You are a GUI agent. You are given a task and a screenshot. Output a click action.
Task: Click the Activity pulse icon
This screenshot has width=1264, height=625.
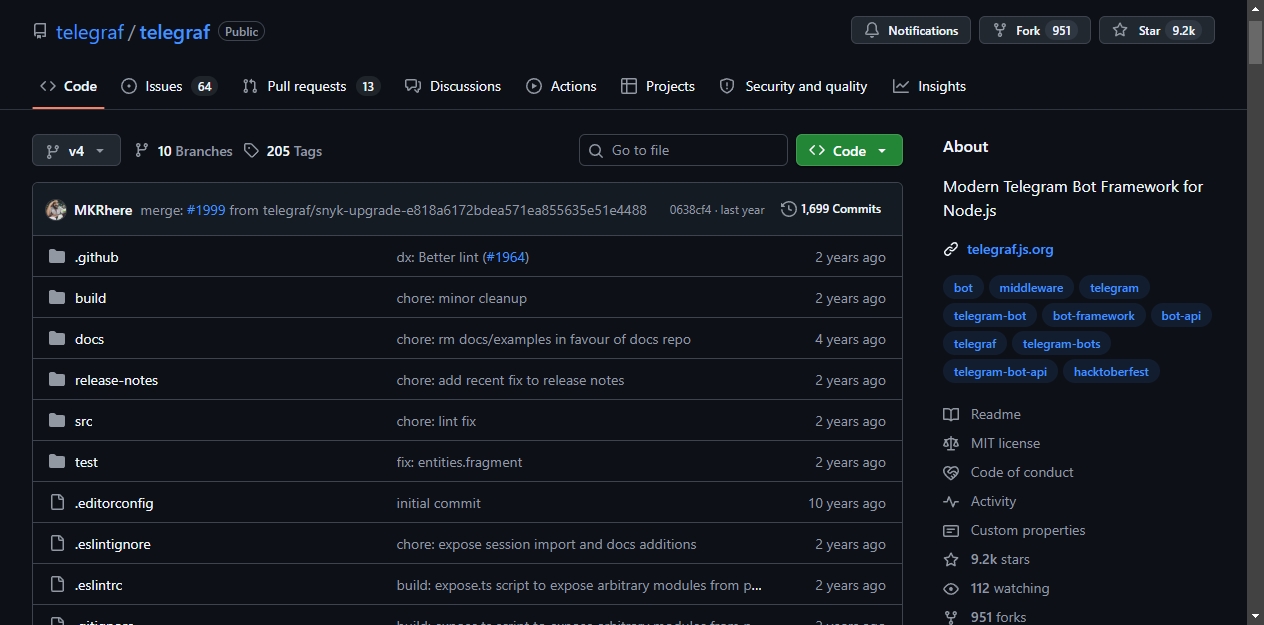951,501
